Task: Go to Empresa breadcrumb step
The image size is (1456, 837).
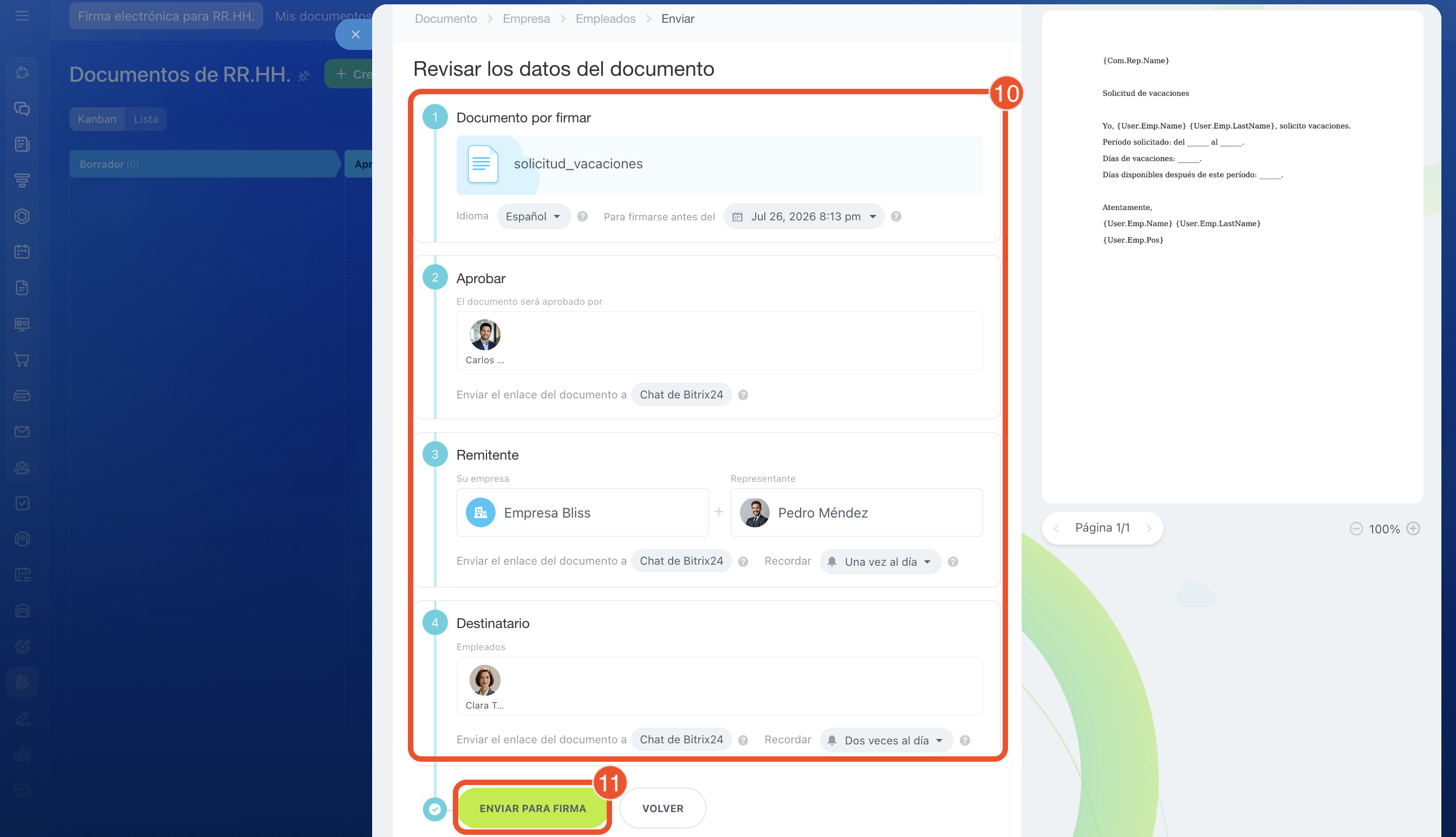Action: (x=525, y=19)
